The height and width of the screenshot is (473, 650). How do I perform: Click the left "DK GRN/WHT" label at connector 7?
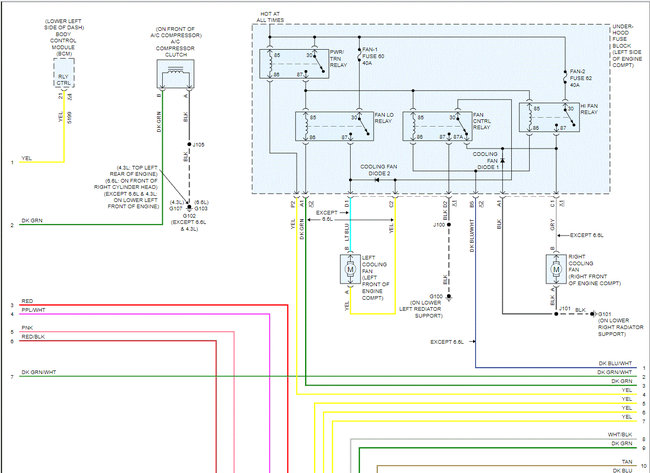39,372
